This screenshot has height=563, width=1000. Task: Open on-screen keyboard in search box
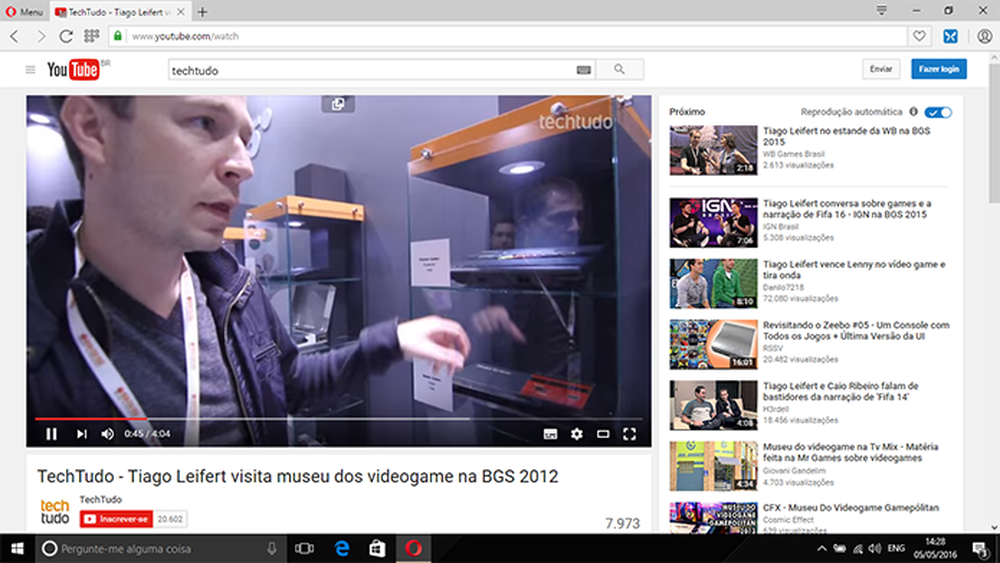(x=584, y=70)
